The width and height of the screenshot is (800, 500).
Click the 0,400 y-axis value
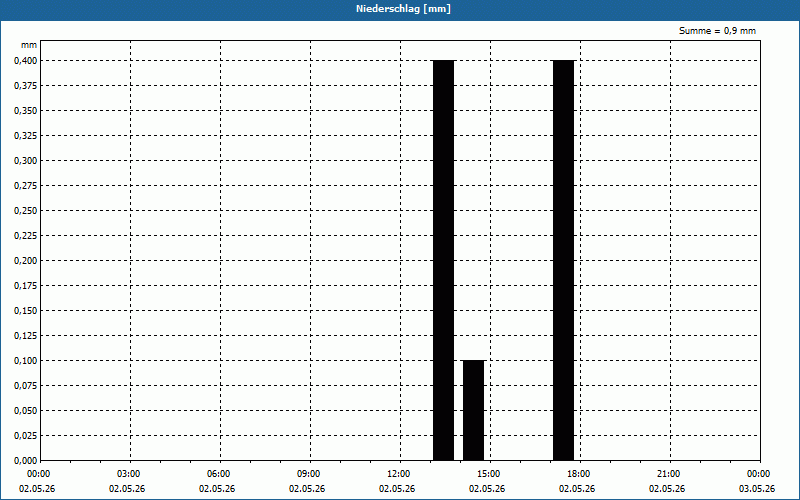pyautogui.click(x=25, y=61)
